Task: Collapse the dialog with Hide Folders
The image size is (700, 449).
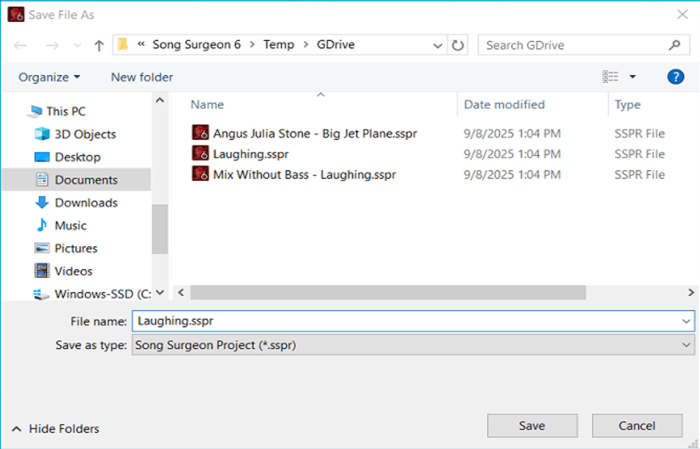Action: pyautogui.click(x=55, y=428)
